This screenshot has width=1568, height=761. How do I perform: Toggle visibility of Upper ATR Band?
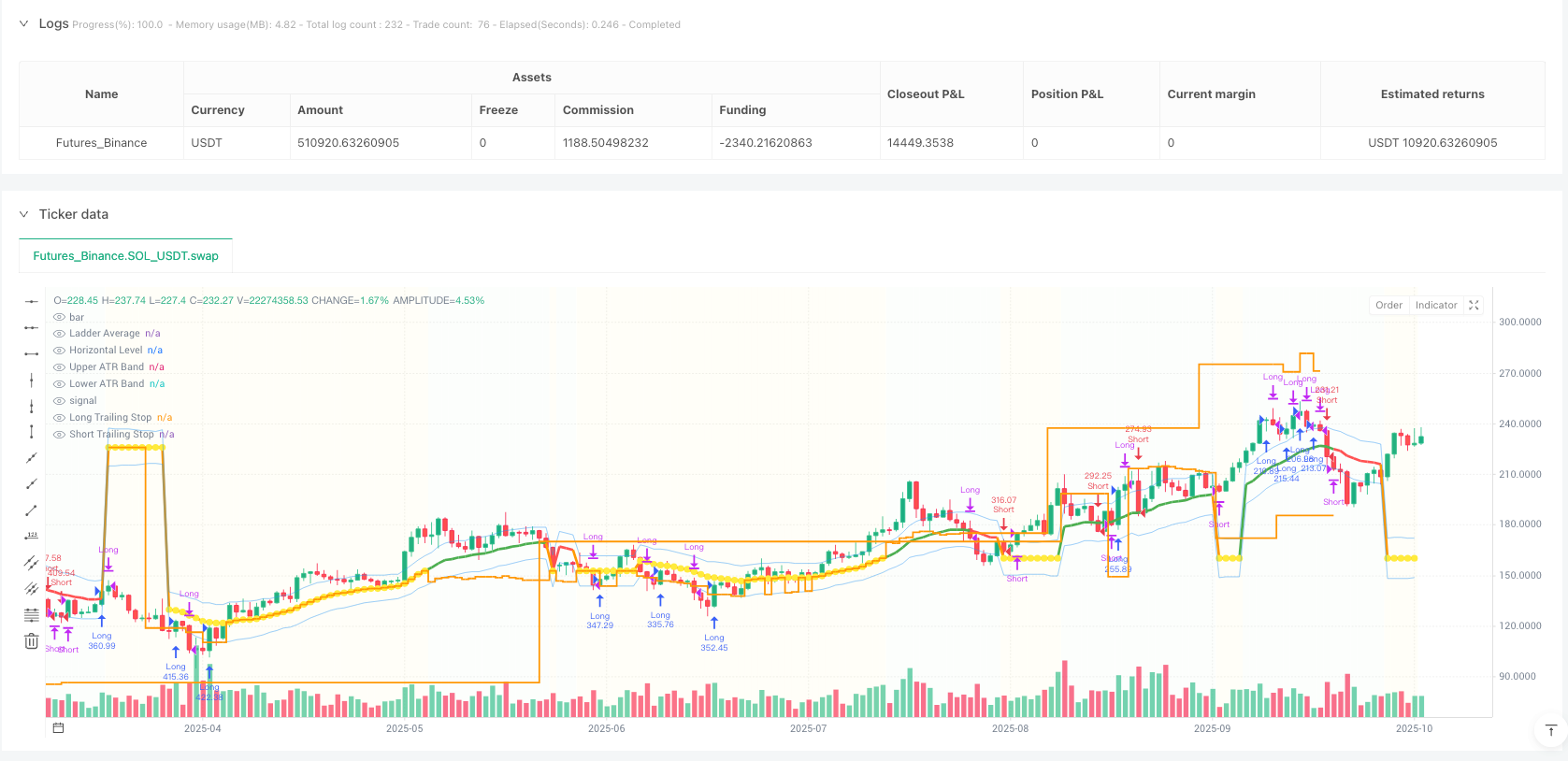pyautogui.click(x=60, y=367)
